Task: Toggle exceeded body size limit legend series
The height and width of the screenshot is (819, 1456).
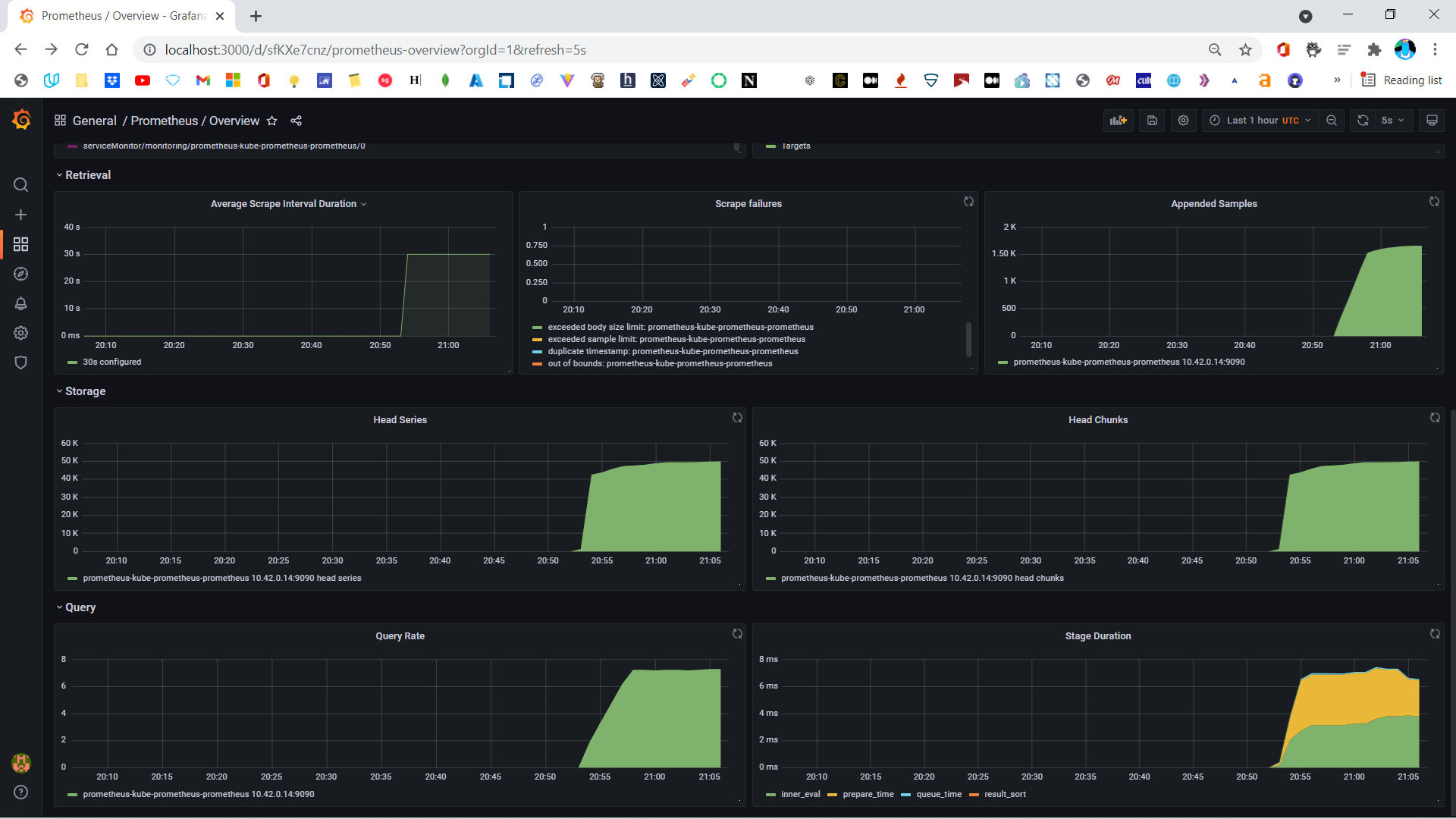Action: 680,328
